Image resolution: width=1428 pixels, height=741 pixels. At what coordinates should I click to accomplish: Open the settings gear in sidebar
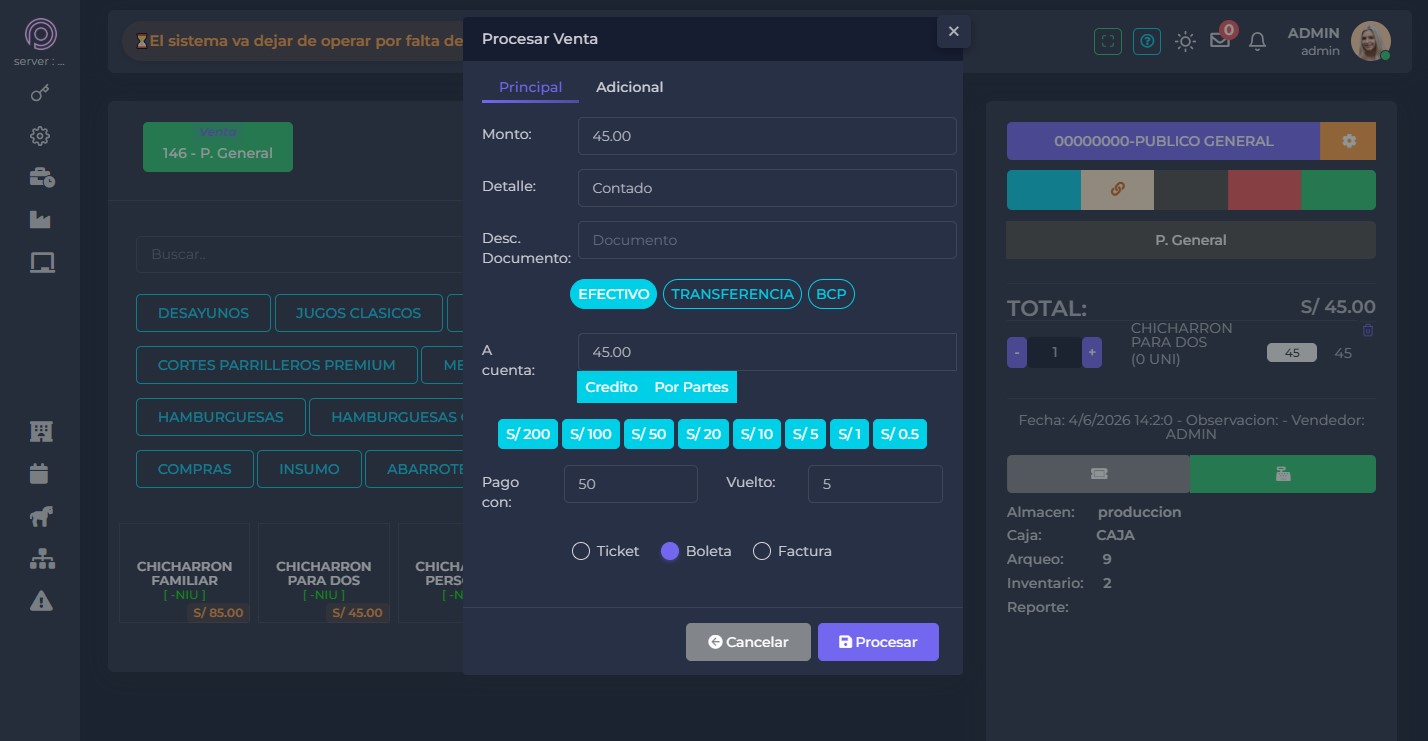pos(40,136)
